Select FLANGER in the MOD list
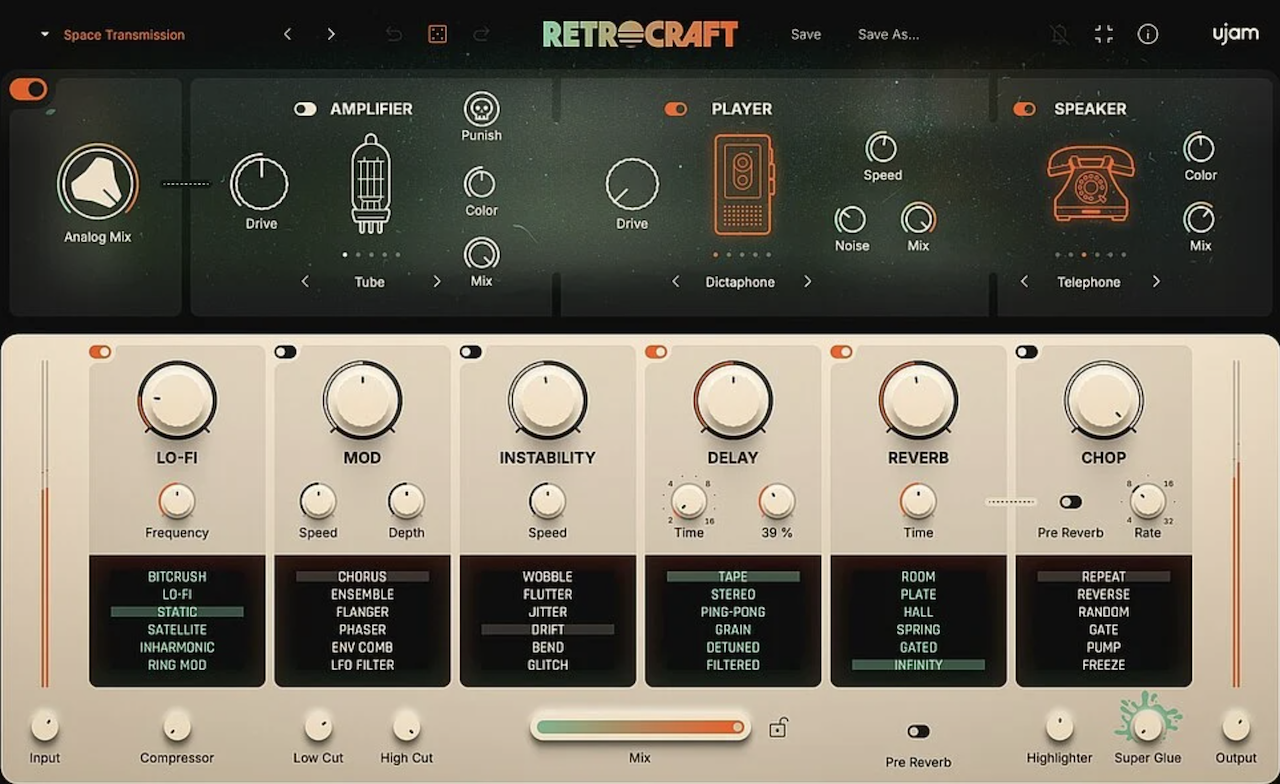This screenshot has height=784, width=1280. [x=362, y=612]
